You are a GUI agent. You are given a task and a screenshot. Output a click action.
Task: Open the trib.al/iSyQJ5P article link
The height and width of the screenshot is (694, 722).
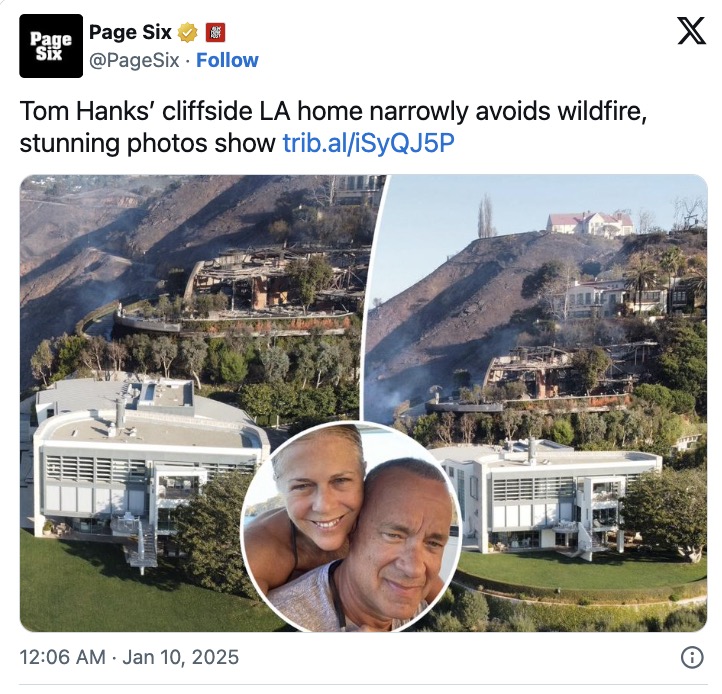pyautogui.click(x=368, y=142)
